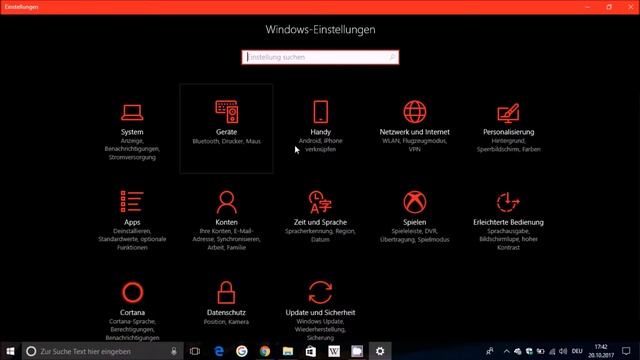Open the Handy phone icon
The height and width of the screenshot is (360, 640).
pos(320,111)
